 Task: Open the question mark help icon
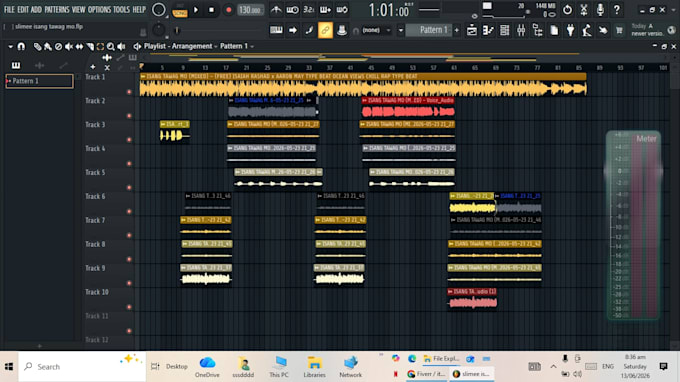pos(617,10)
